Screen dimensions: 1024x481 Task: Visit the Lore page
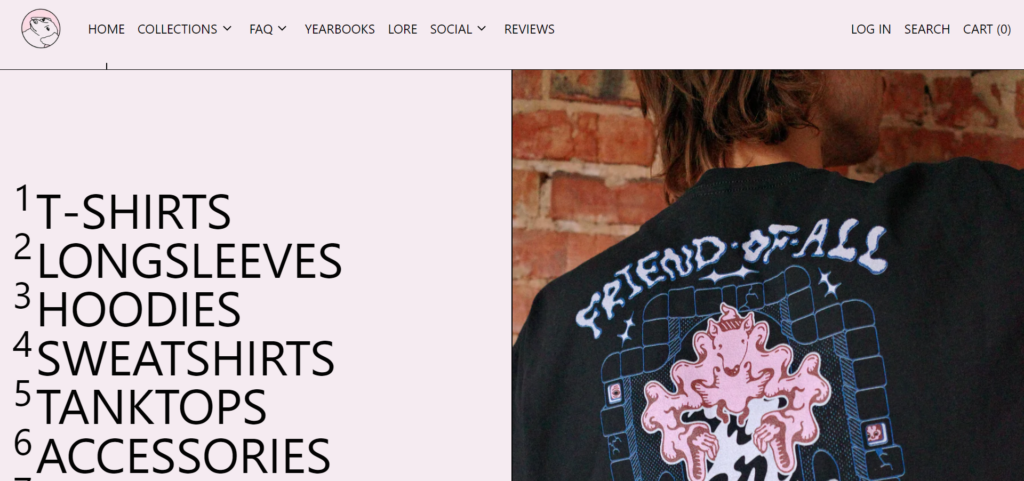402,29
